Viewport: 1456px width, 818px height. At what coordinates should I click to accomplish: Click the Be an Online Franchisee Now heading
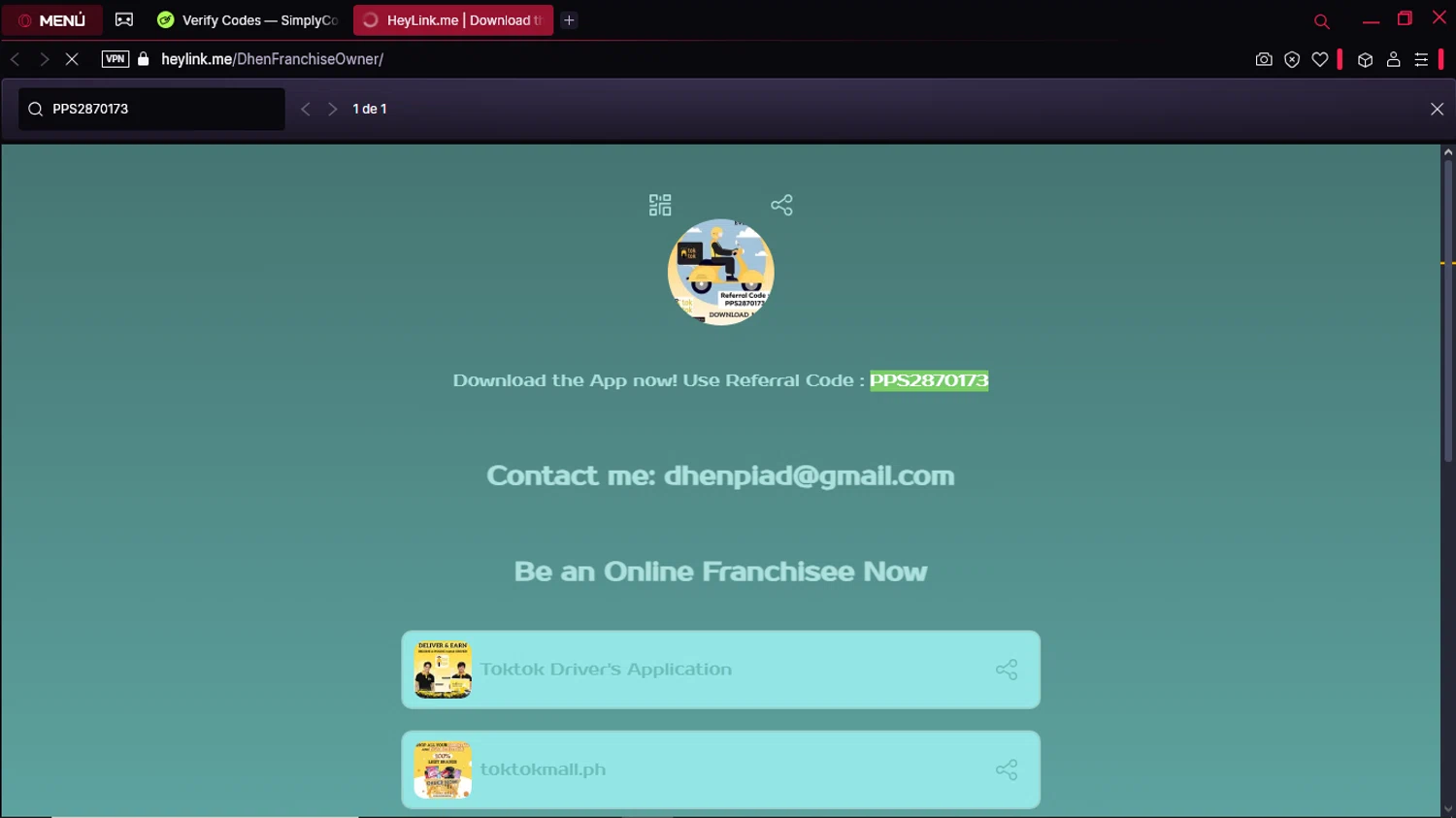pyautogui.click(x=720, y=572)
